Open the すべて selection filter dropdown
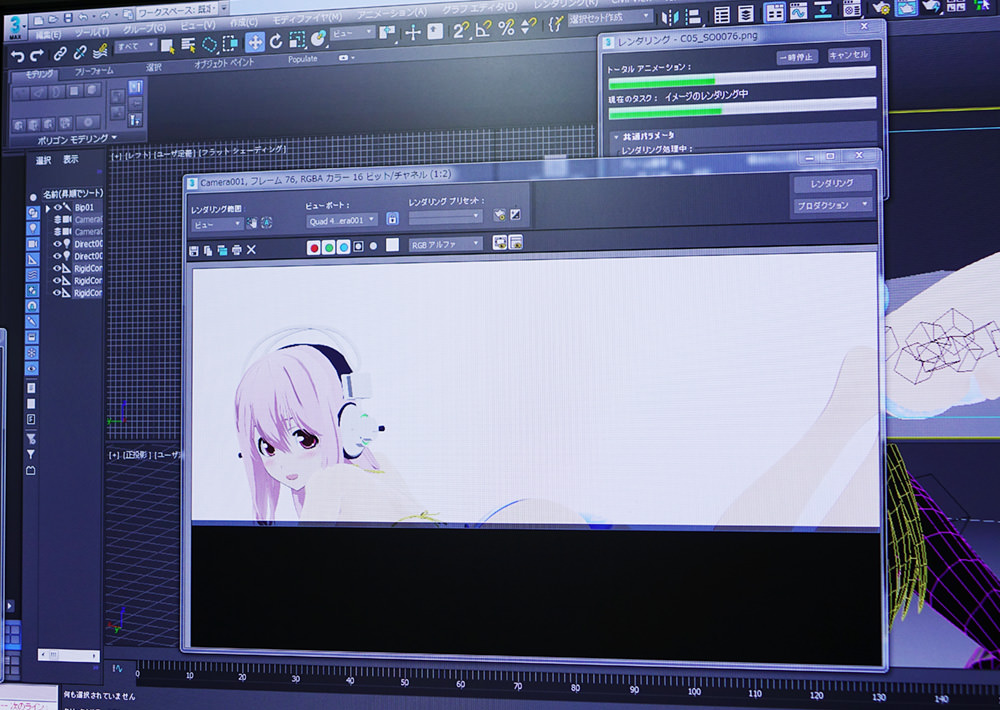The image size is (1000, 710). [x=135, y=47]
